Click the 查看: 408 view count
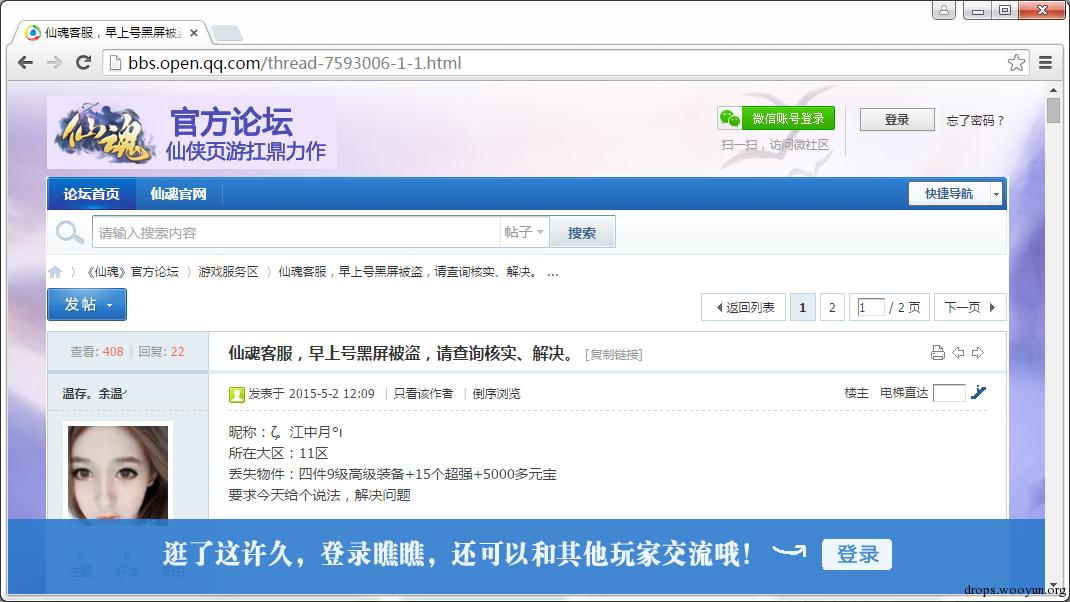Screen dimensions: 1070x602 [96, 352]
